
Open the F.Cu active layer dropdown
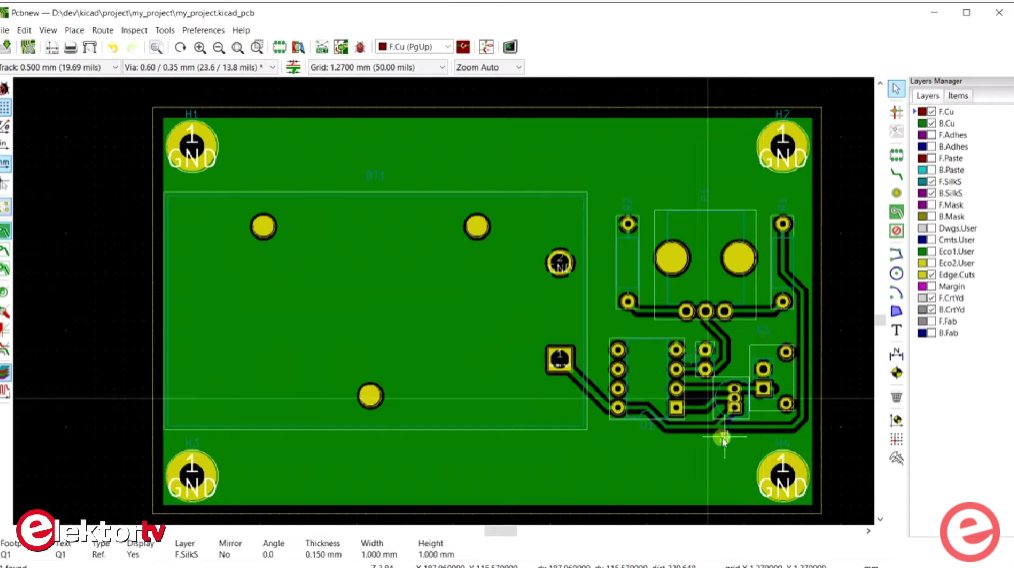coord(414,47)
